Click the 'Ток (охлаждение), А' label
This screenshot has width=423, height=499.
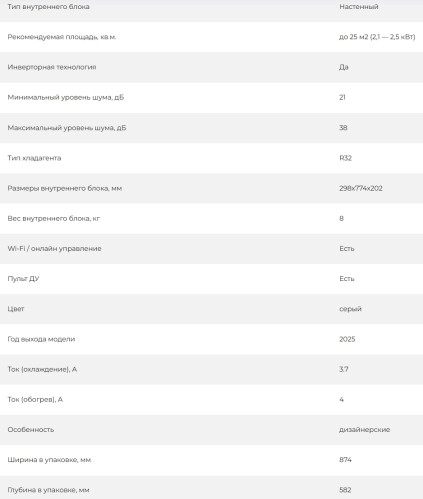(42, 369)
